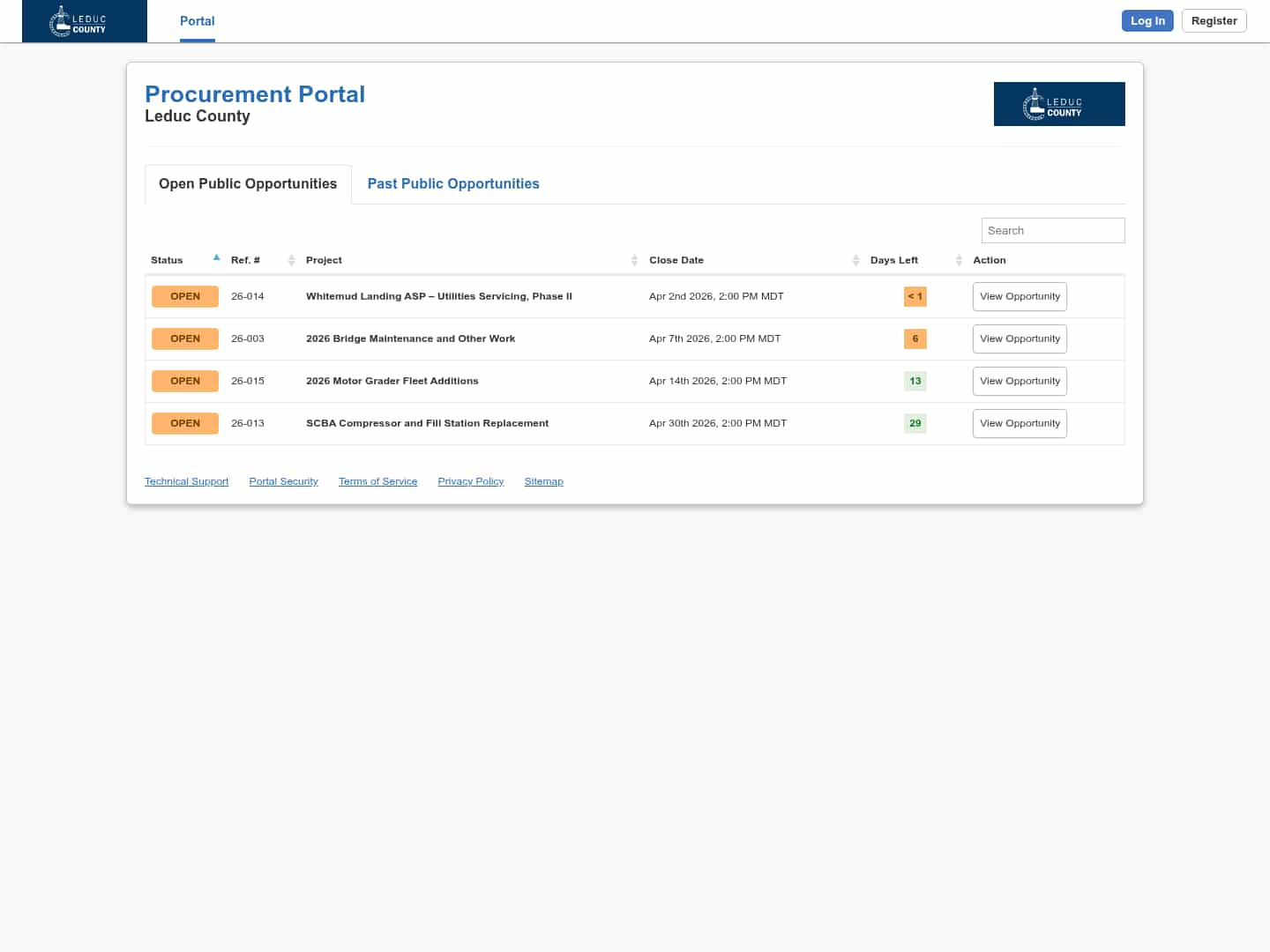Click the Leduc County logo on the portal card

coord(1059,103)
